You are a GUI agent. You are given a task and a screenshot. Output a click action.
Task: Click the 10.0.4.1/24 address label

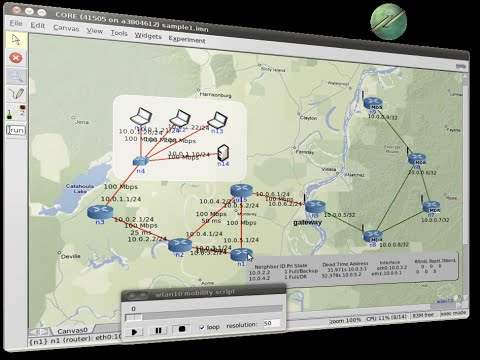coord(204,234)
